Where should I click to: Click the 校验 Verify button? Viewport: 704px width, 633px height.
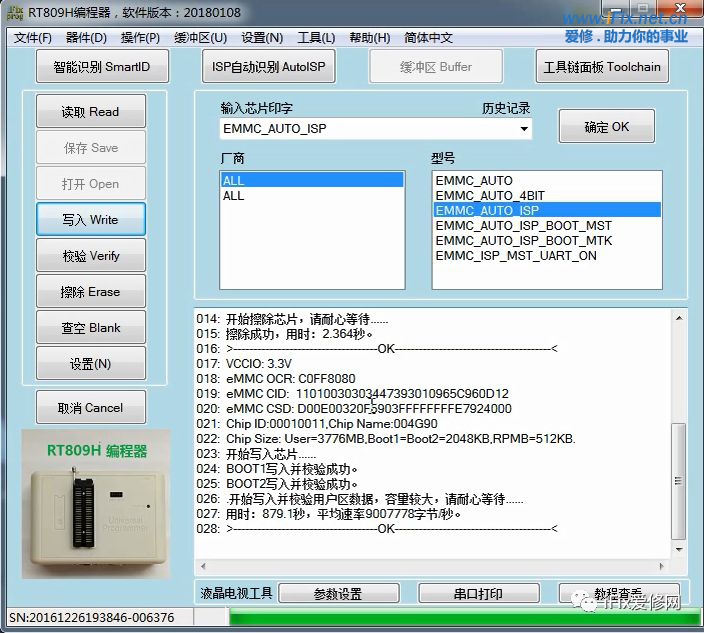pos(91,255)
